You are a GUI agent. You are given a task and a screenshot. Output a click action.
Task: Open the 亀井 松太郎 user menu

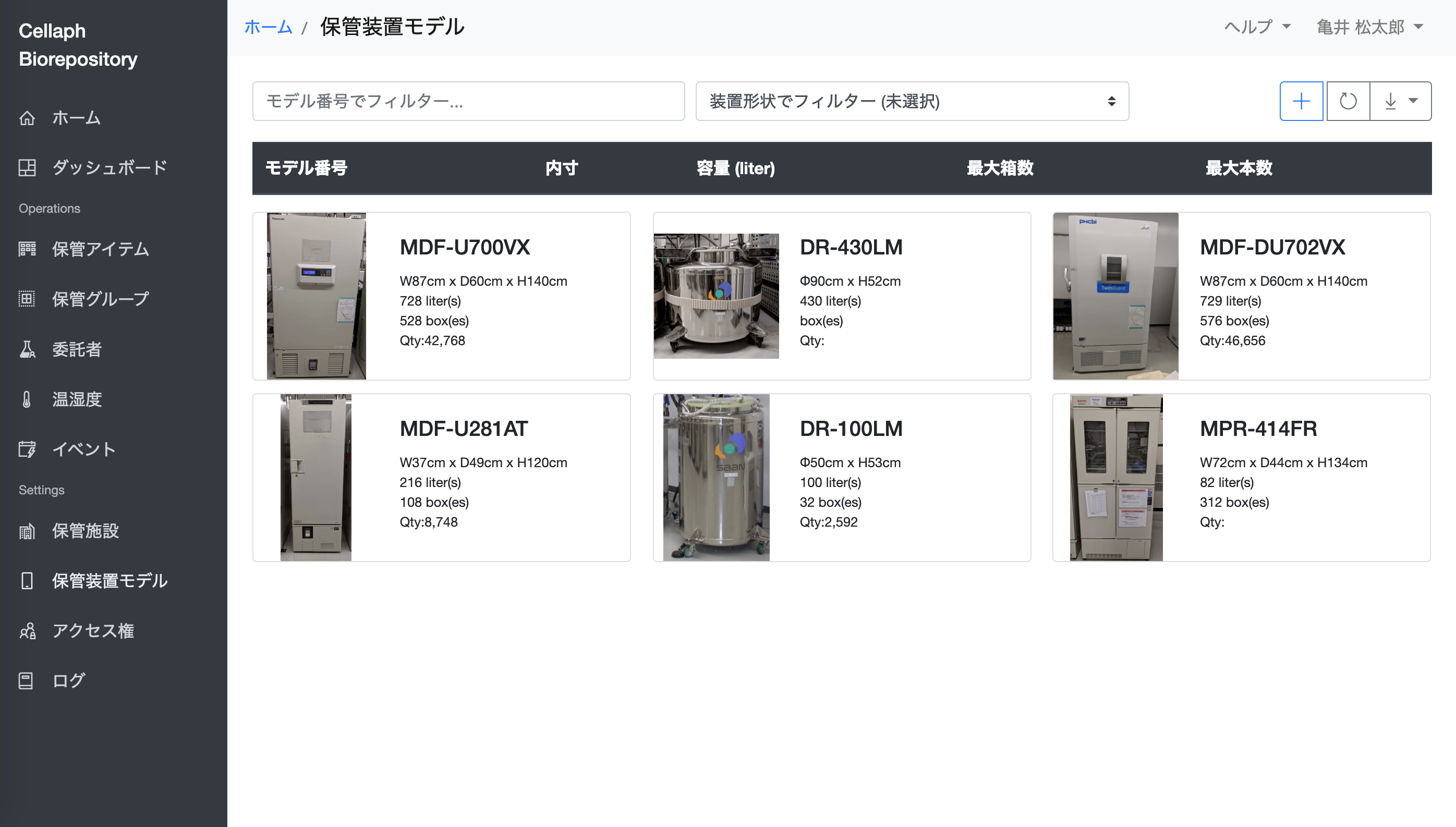(x=1369, y=27)
